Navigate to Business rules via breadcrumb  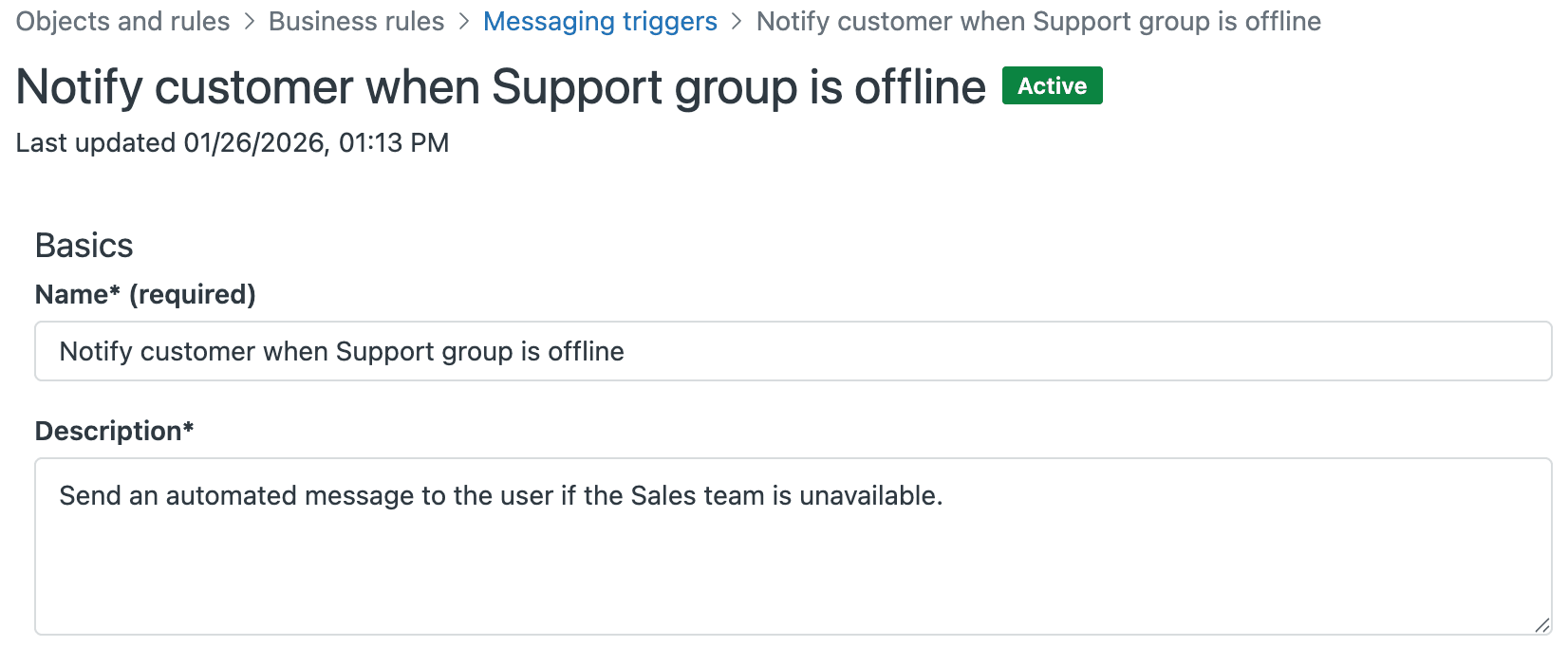click(356, 21)
